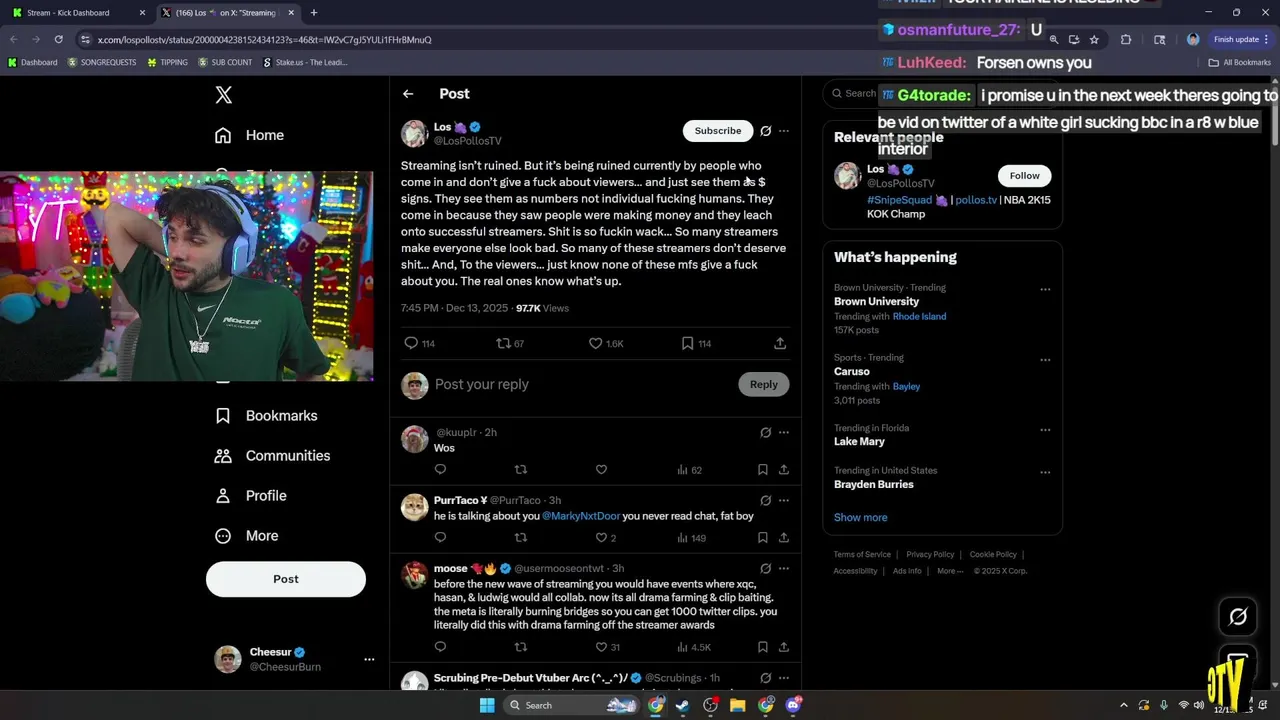
Task: Open the SONGREQUESTS bookmark
Action: [104, 62]
